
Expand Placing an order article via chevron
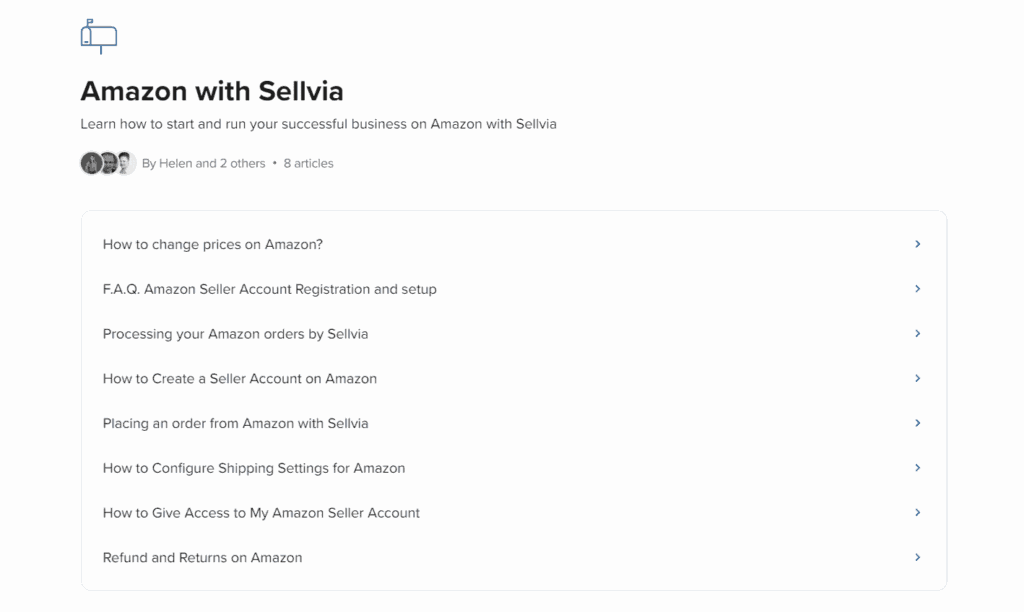click(918, 423)
